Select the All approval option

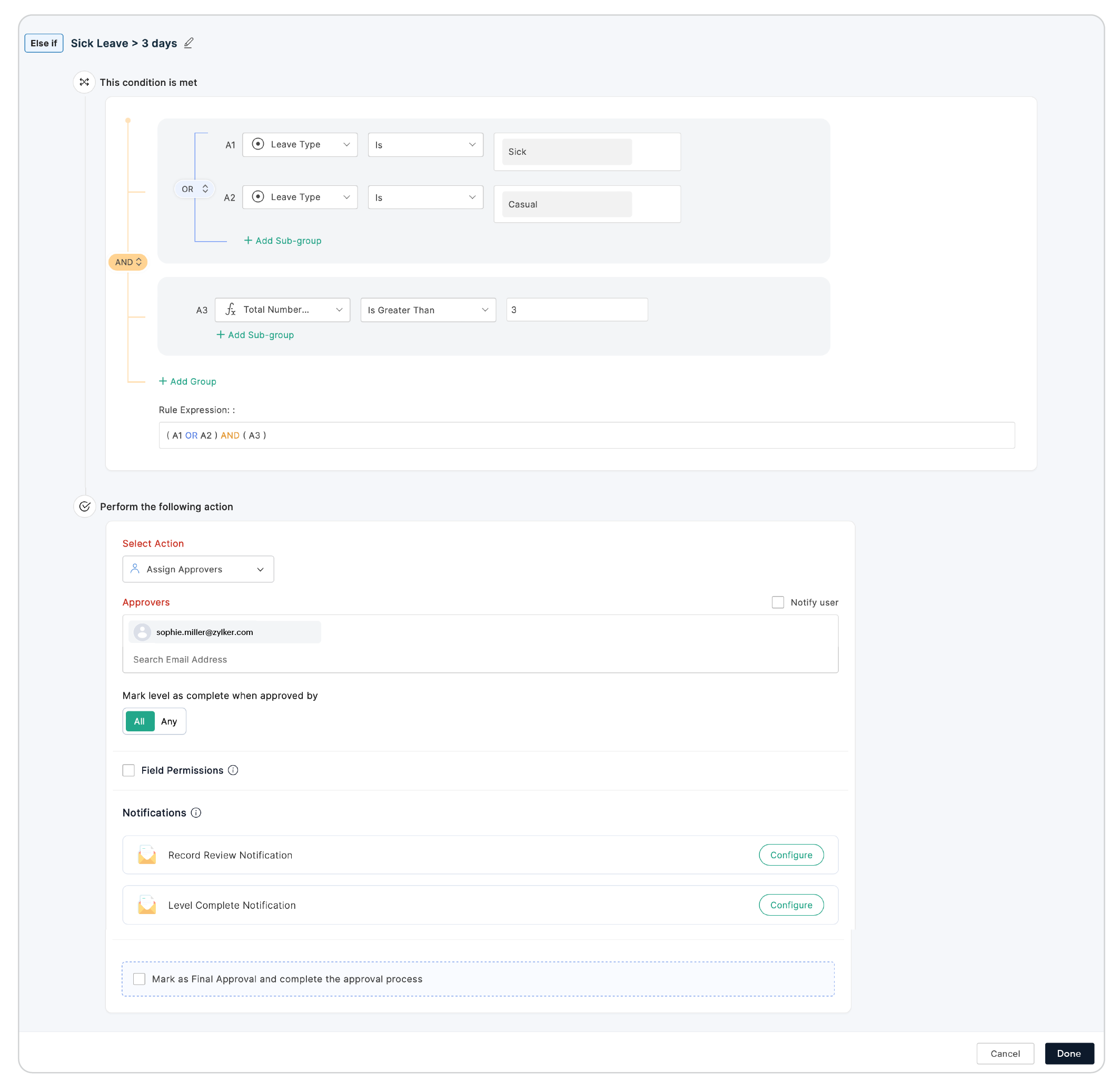point(139,721)
